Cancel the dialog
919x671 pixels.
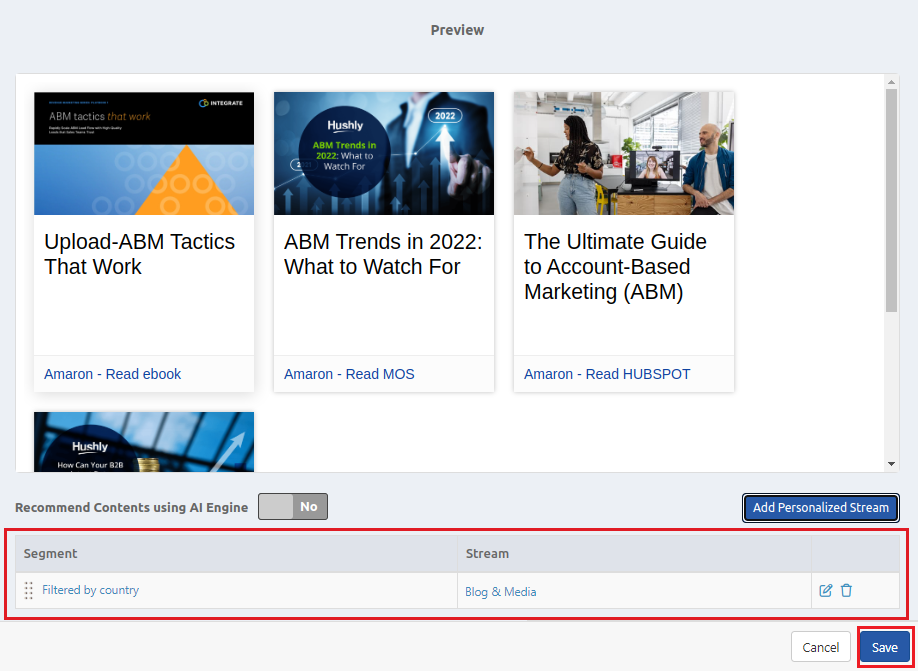(821, 647)
